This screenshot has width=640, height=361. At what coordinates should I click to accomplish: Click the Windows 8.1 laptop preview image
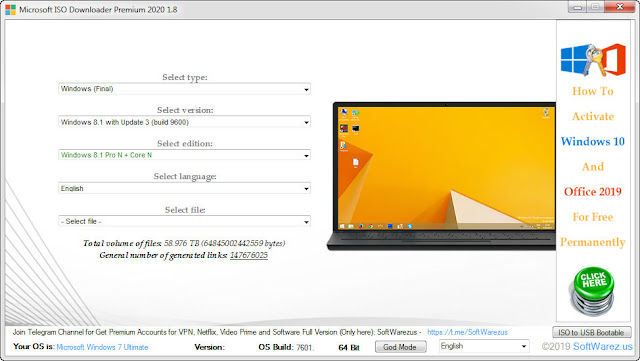442,176
